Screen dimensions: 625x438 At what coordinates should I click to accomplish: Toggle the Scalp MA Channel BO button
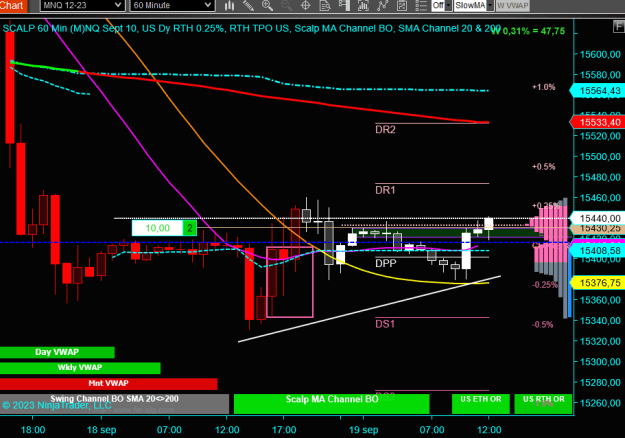click(332, 404)
